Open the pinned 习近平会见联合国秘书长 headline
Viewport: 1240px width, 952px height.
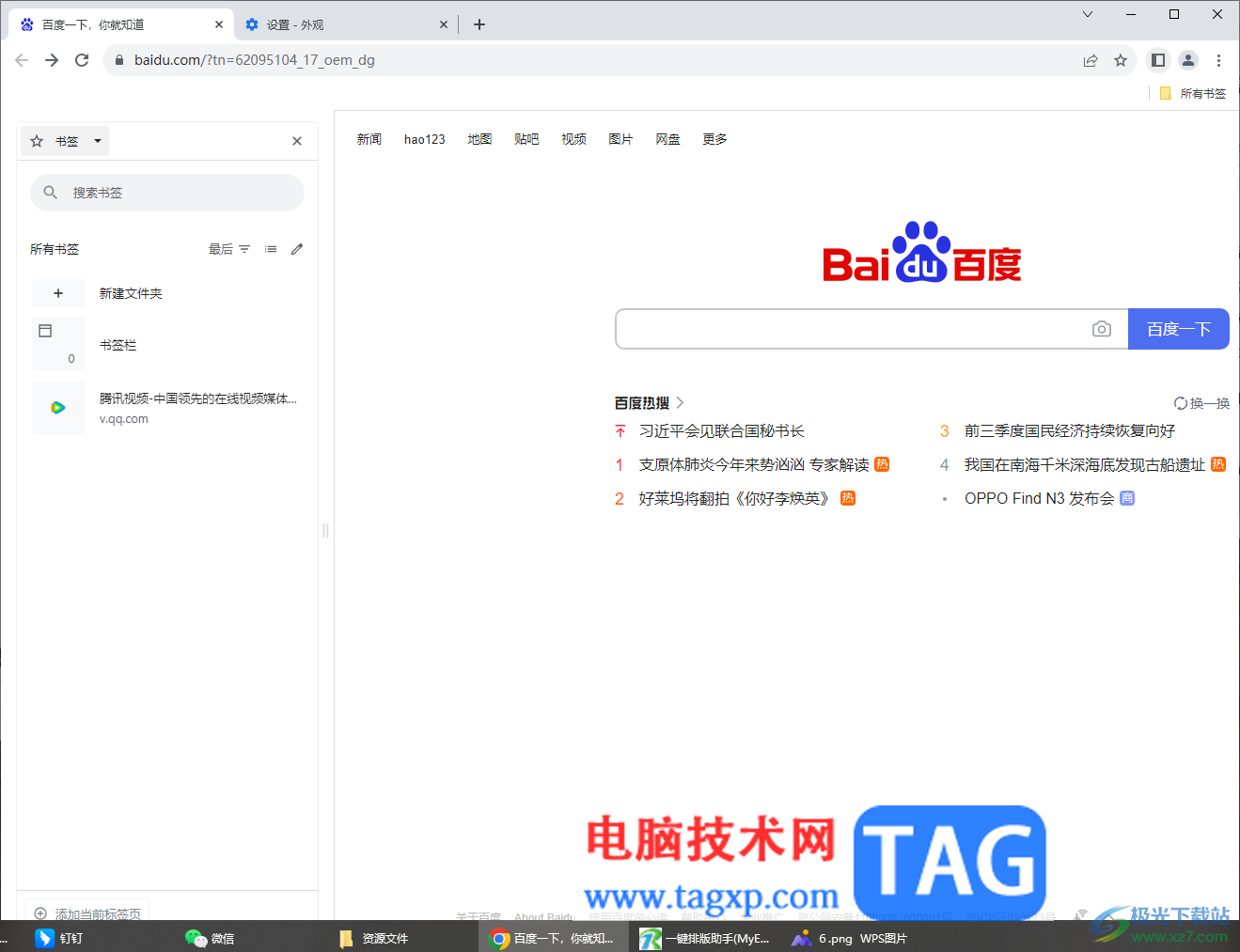(x=722, y=431)
